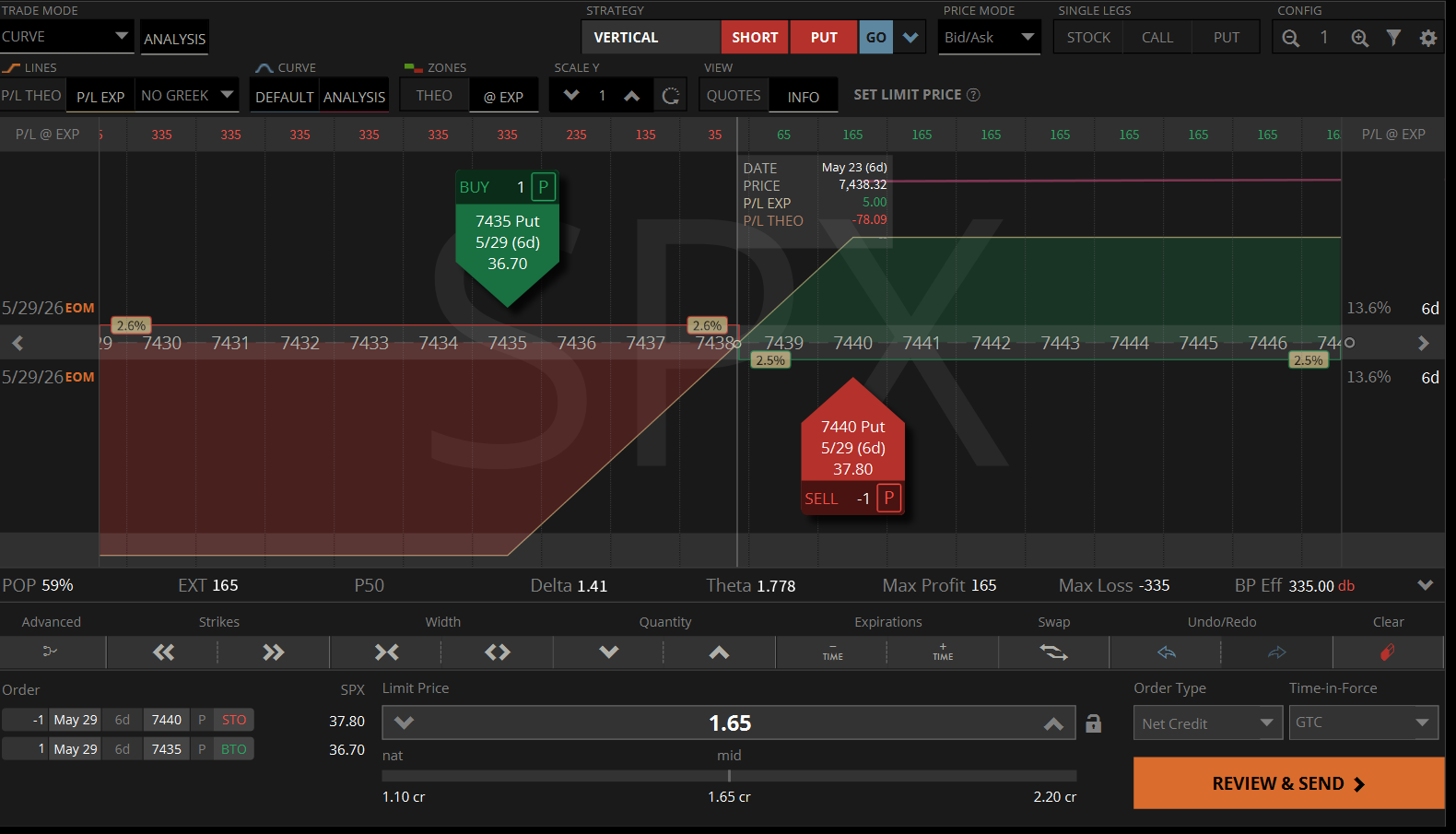Click the Undo arrow

[1167, 652]
